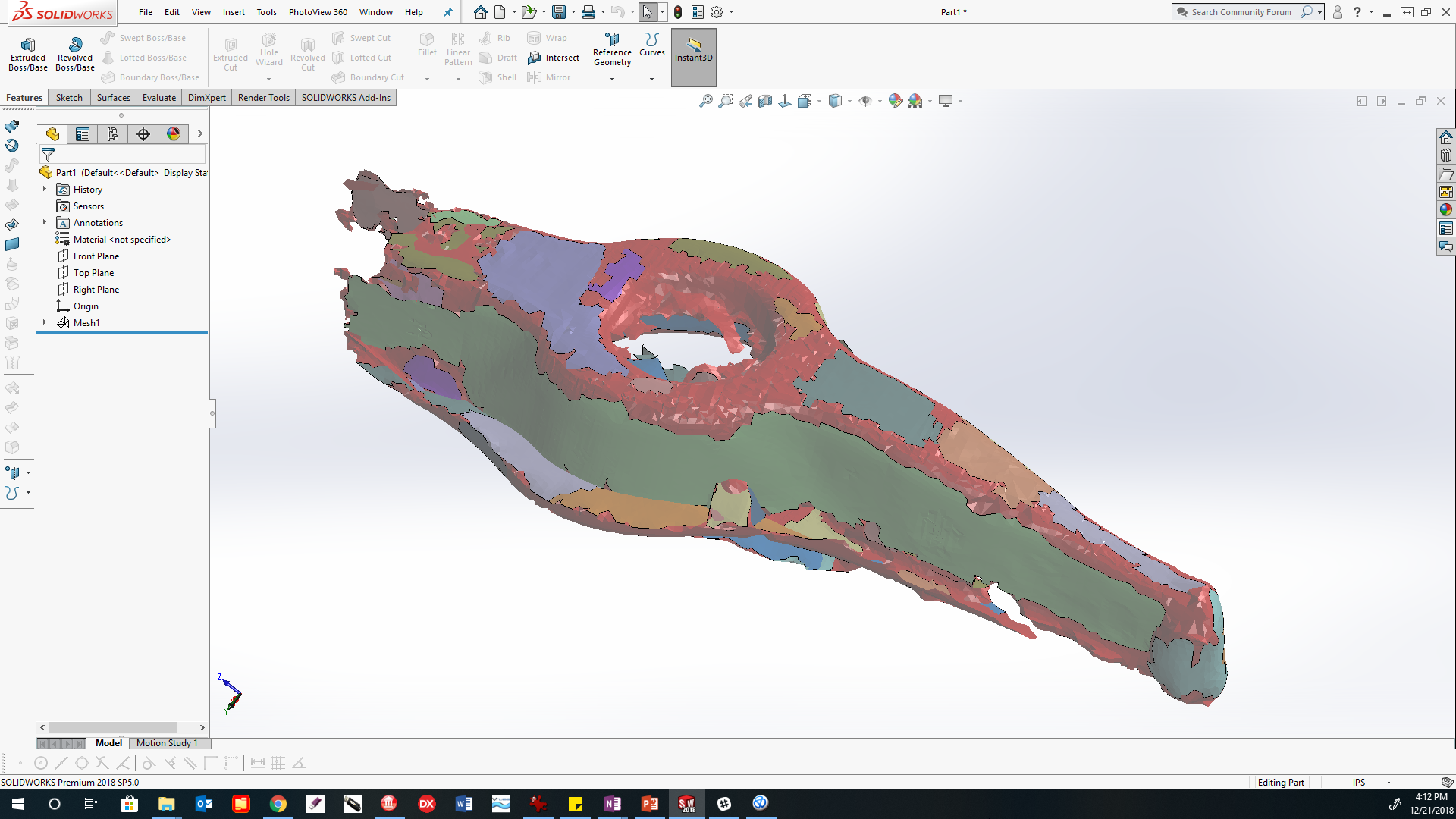The image size is (1456, 819).
Task: Open the Reference Geometry dropdown arrow
Action: (x=612, y=79)
